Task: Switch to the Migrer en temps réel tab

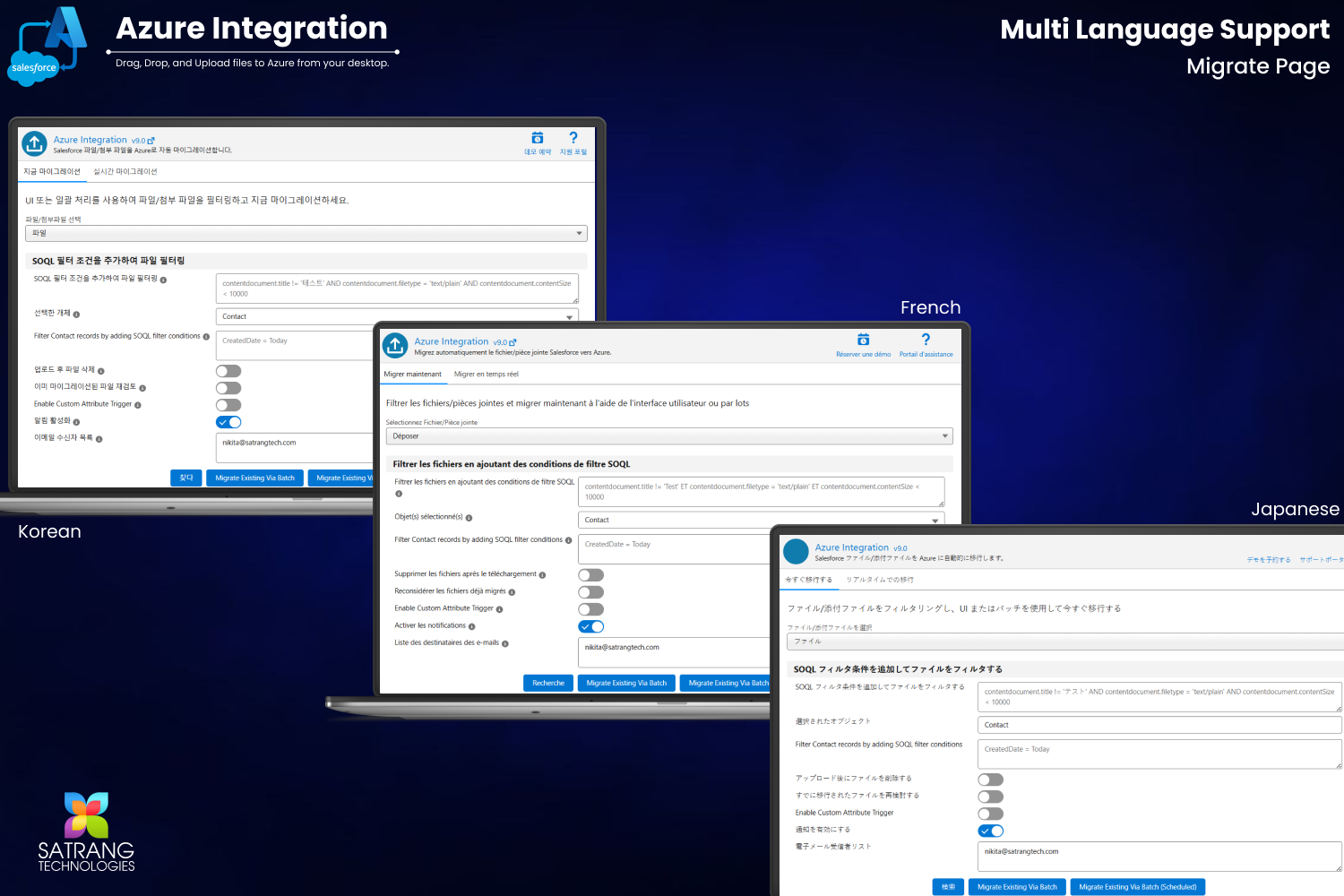Action: 487,374
